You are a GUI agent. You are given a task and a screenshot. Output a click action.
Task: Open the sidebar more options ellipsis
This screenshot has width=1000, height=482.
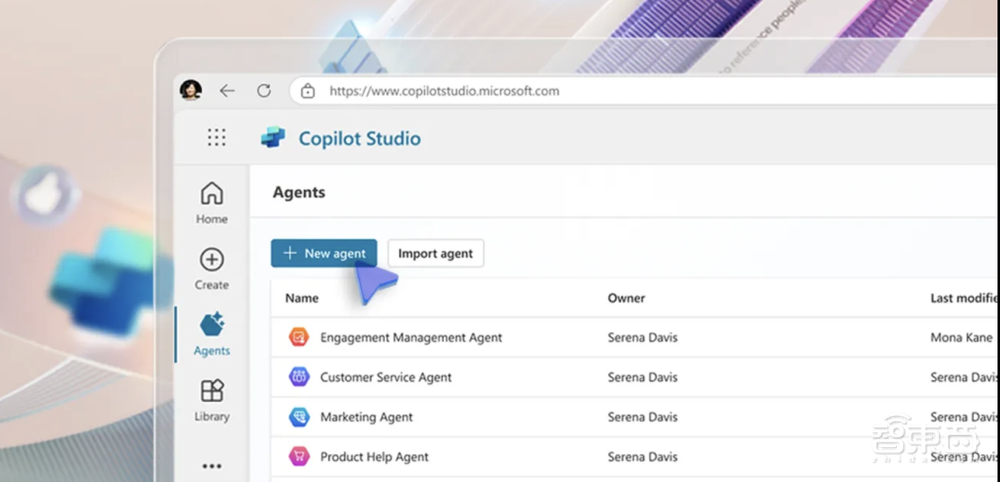click(x=212, y=467)
